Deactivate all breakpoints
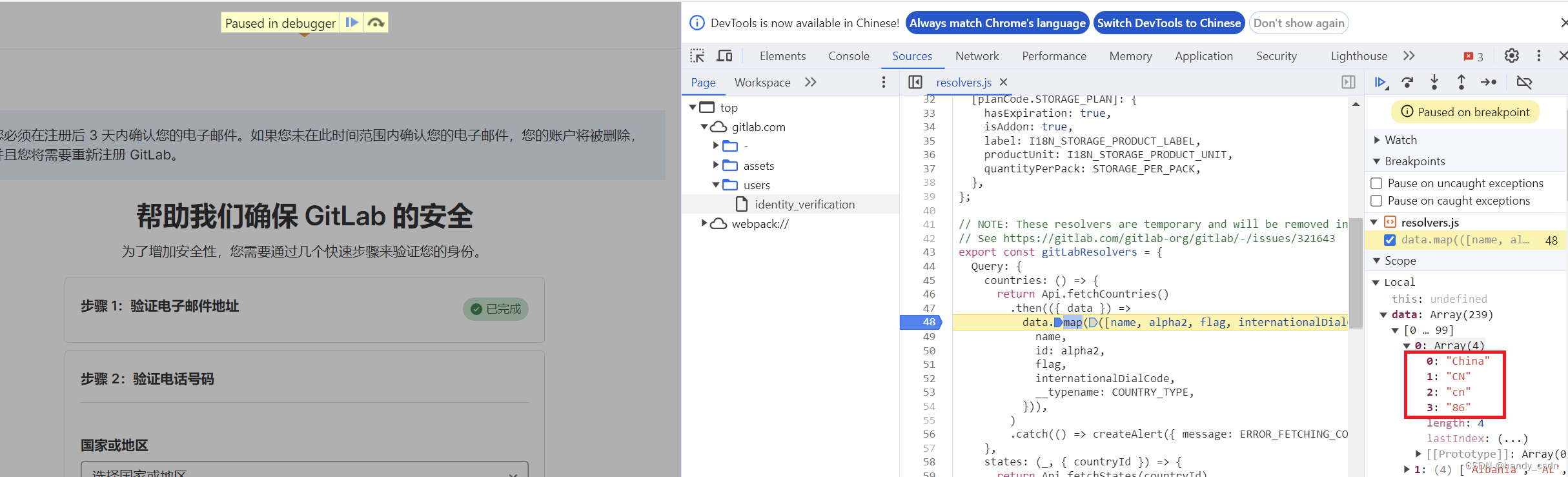The image size is (1568, 477). (x=1524, y=82)
